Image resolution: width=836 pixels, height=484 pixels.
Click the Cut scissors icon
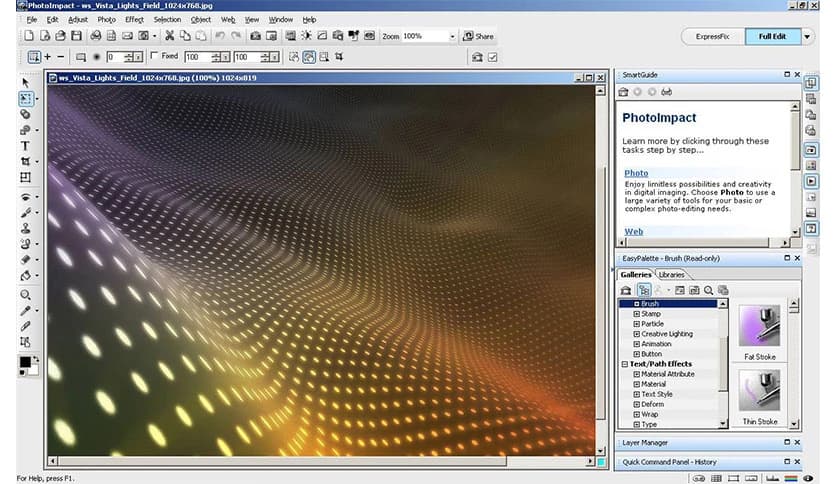click(x=170, y=36)
